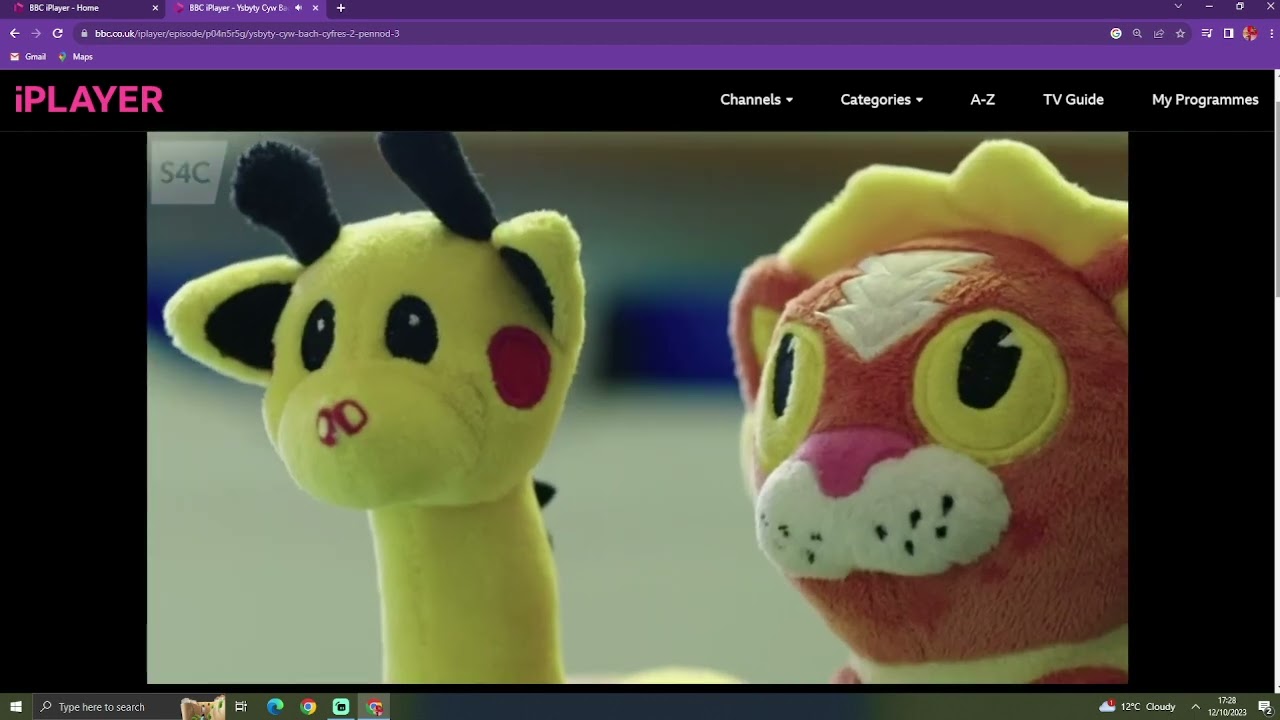Click the taskbar search box

[x=129, y=707]
